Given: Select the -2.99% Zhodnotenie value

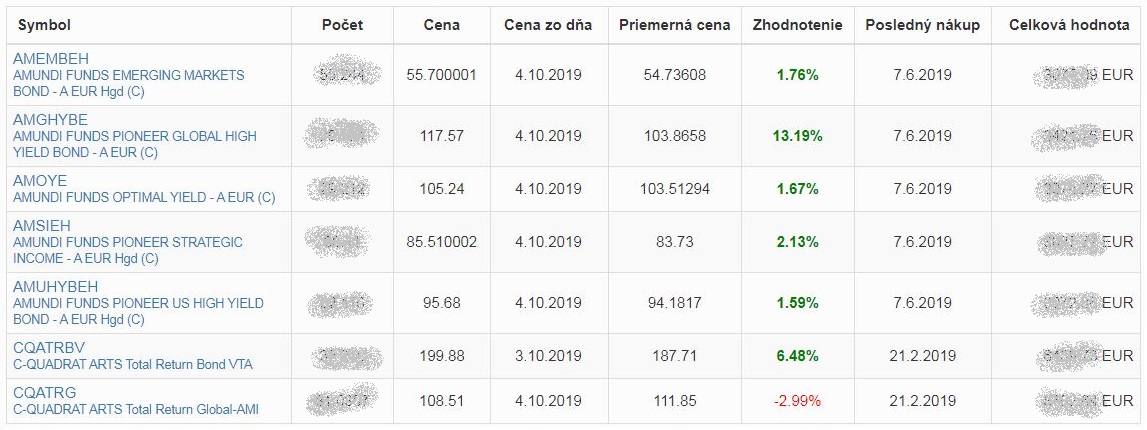Looking at the screenshot, I should click(797, 401).
